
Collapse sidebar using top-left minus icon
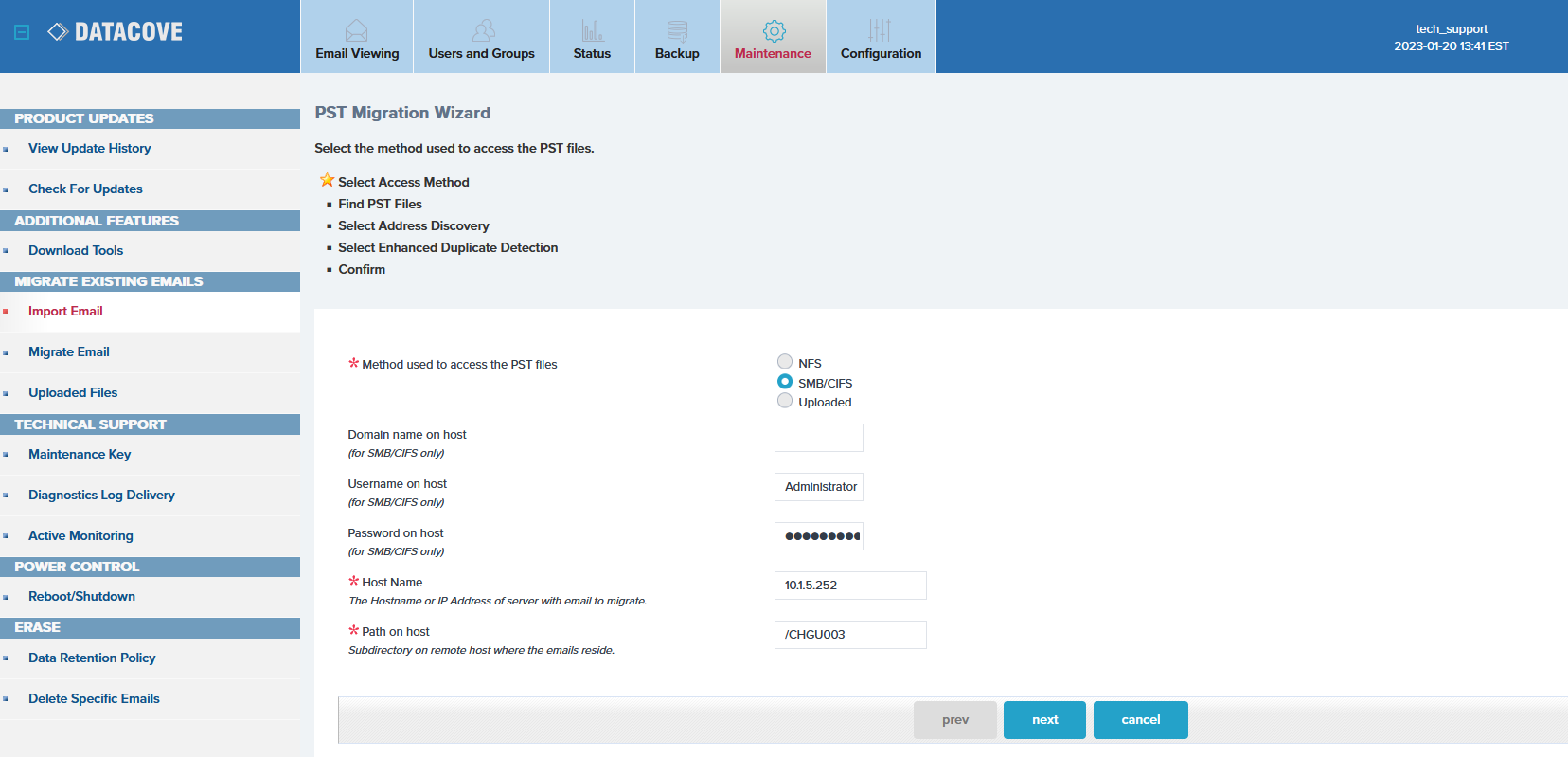pyautogui.click(x=23, y=32)
